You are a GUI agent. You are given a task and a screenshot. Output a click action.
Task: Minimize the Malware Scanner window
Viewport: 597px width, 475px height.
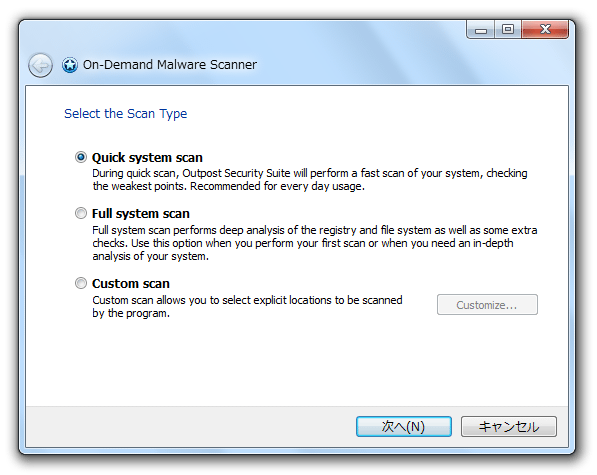coord(481,30)
